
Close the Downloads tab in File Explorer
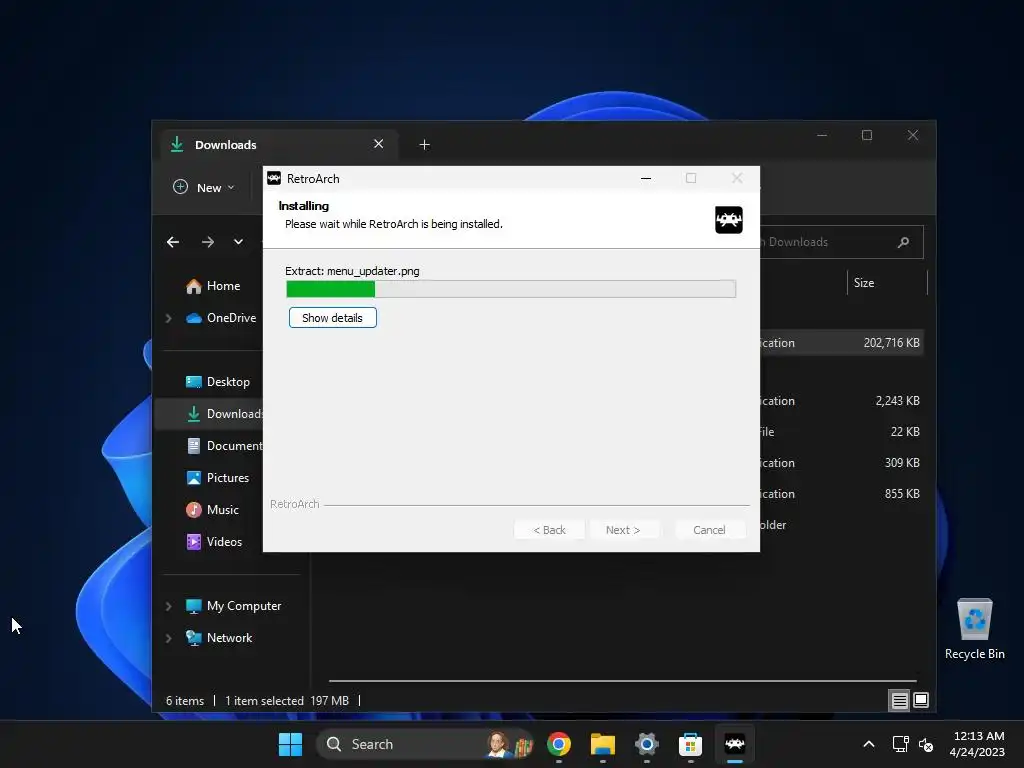pos(378,144)
